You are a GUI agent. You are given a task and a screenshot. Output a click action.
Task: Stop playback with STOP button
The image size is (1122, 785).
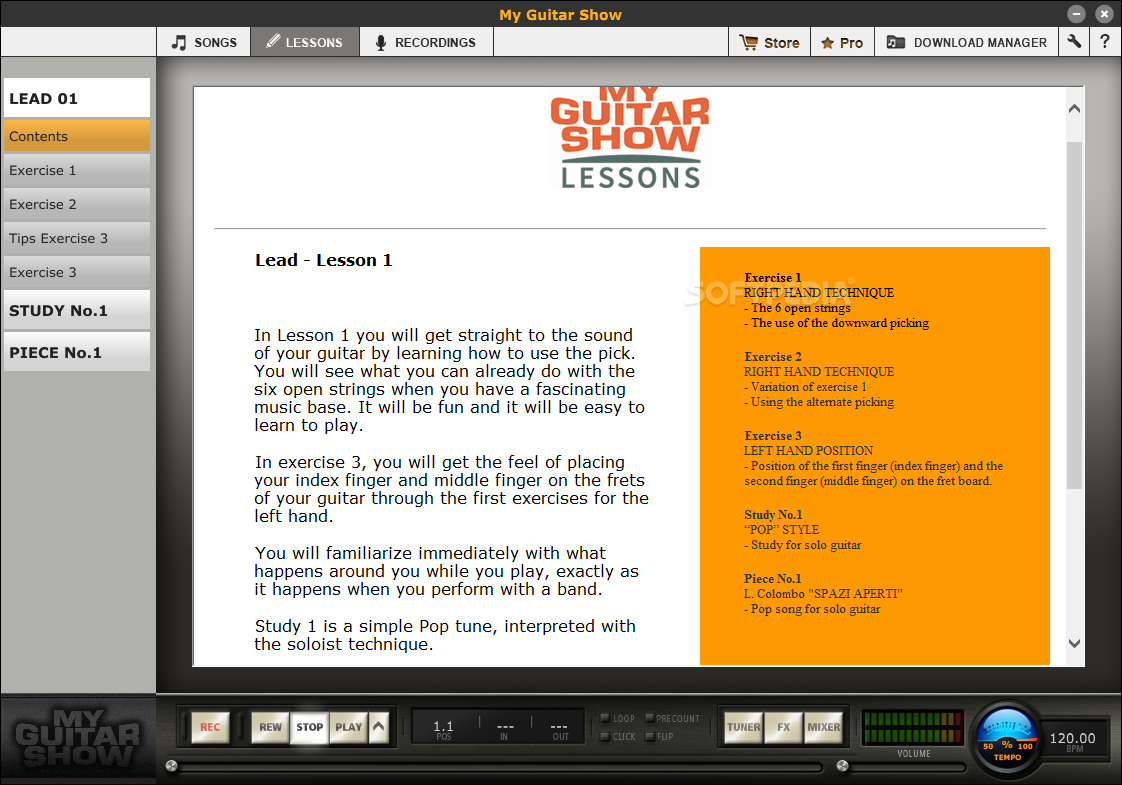point(309,727)
